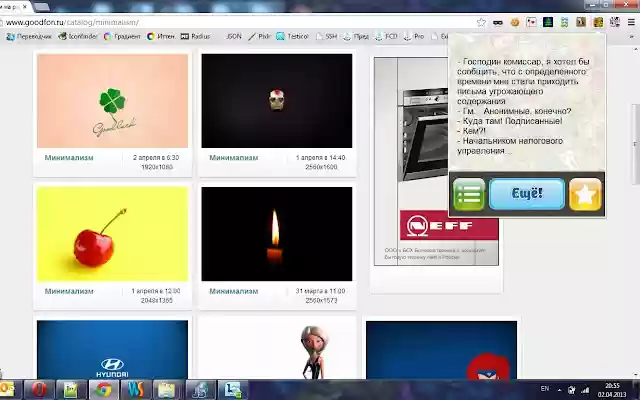Open the burning candle wallpaper thumbnail

(277, 234)
